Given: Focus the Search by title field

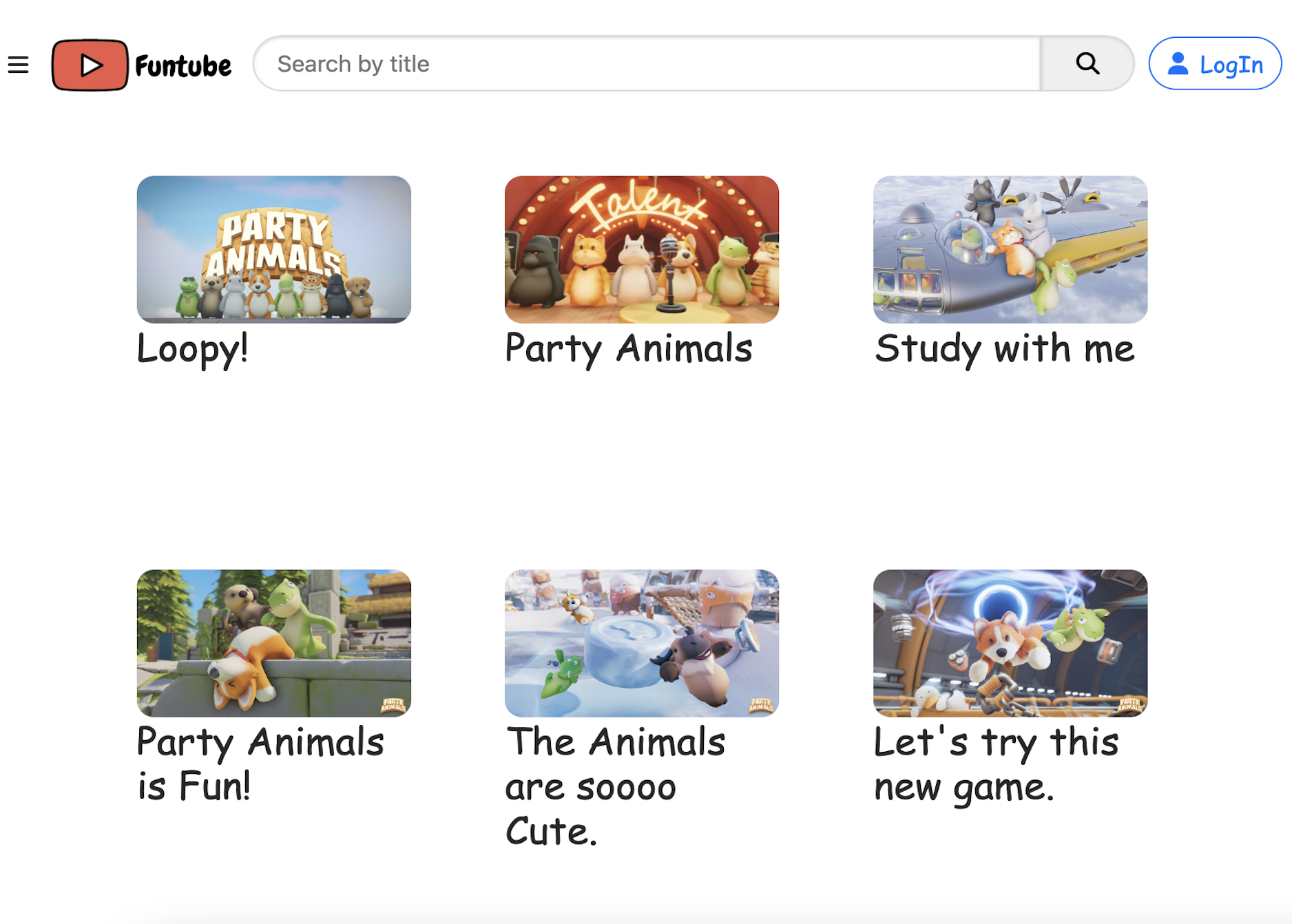Looking at the screenshot, I should click(647, 63).
